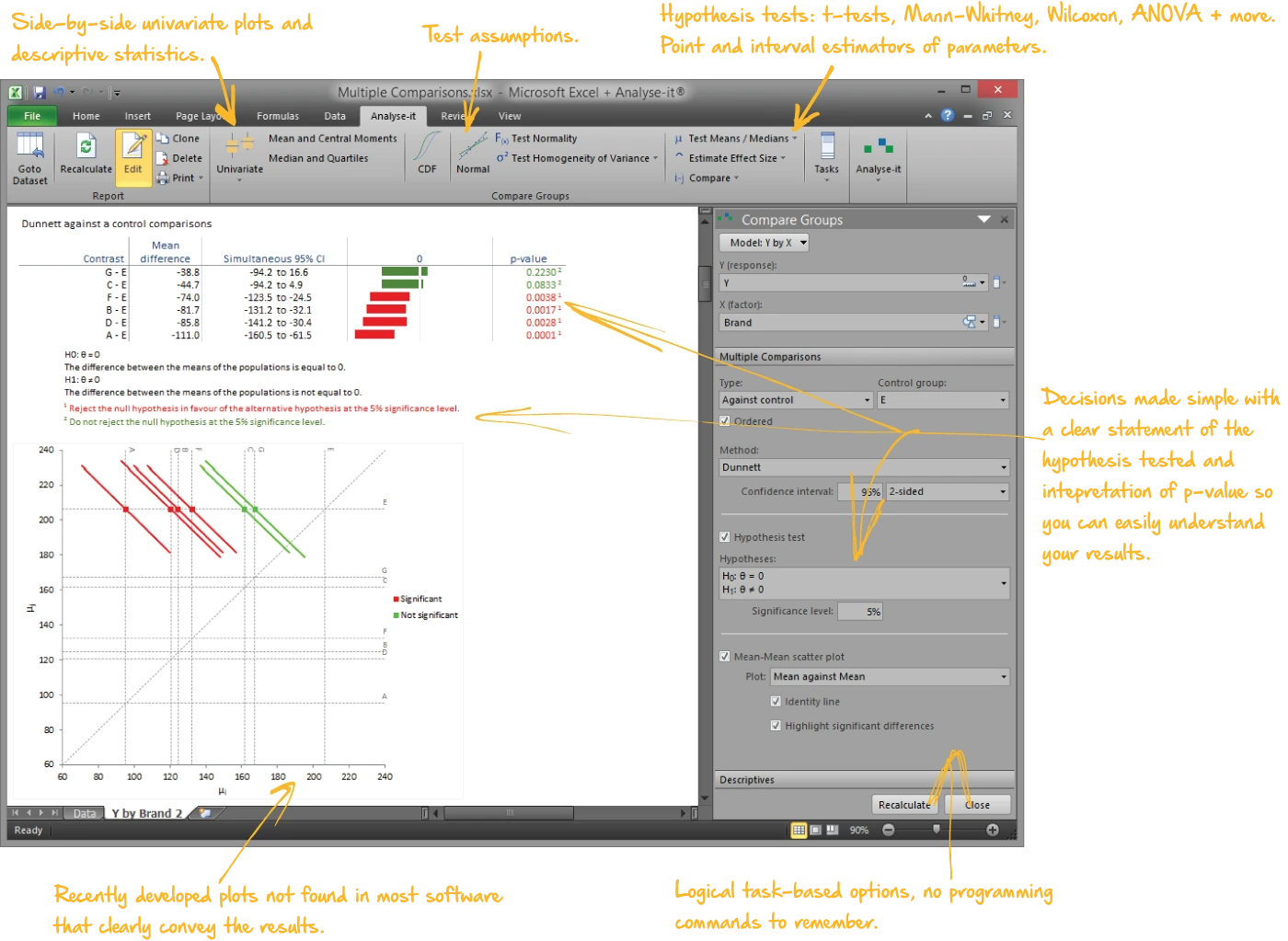1288x941 pixels.
Task: Click the zoom slider handle in status bar
Action: click(x=937, y=830)
